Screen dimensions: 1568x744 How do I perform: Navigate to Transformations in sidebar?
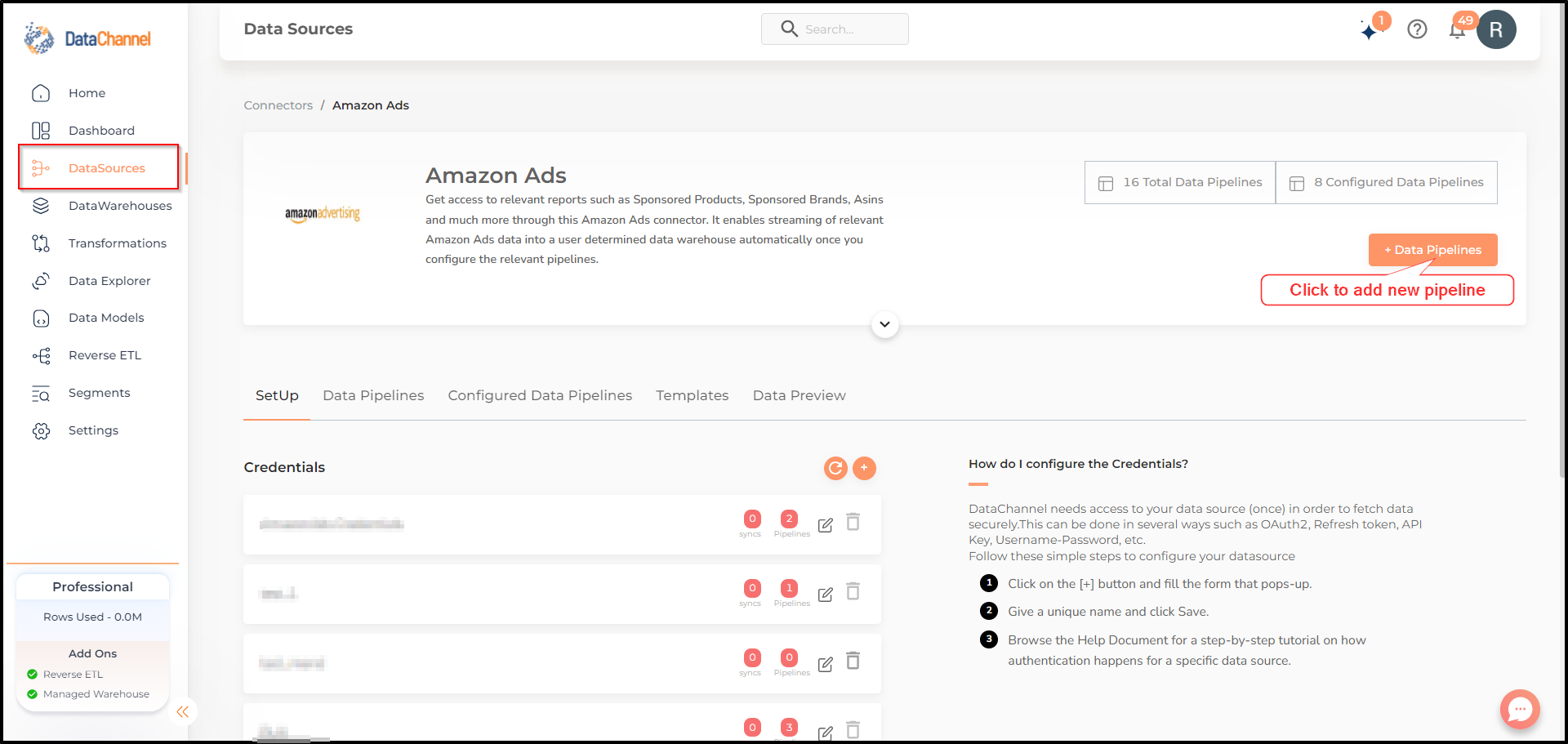tap(117, 243)
